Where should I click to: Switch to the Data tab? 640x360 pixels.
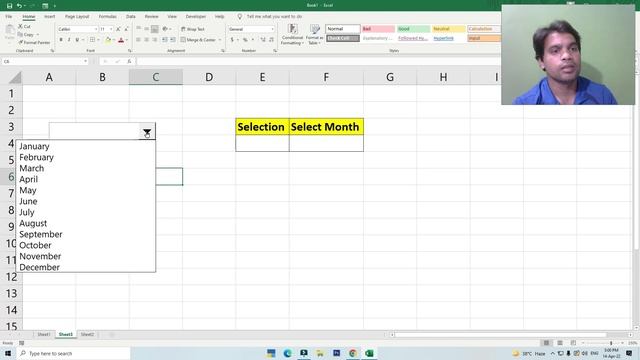[x=131, y=16]
